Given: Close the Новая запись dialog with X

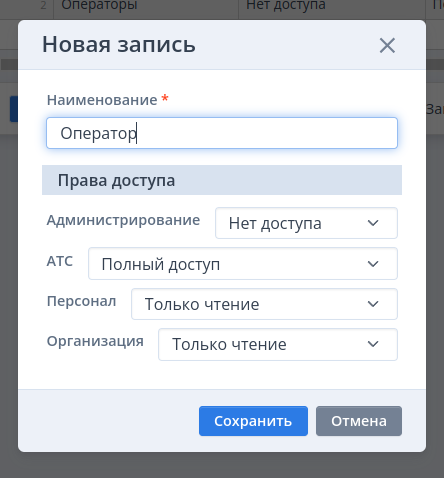Looking at the screenshot, I should (x=387, y=45).
